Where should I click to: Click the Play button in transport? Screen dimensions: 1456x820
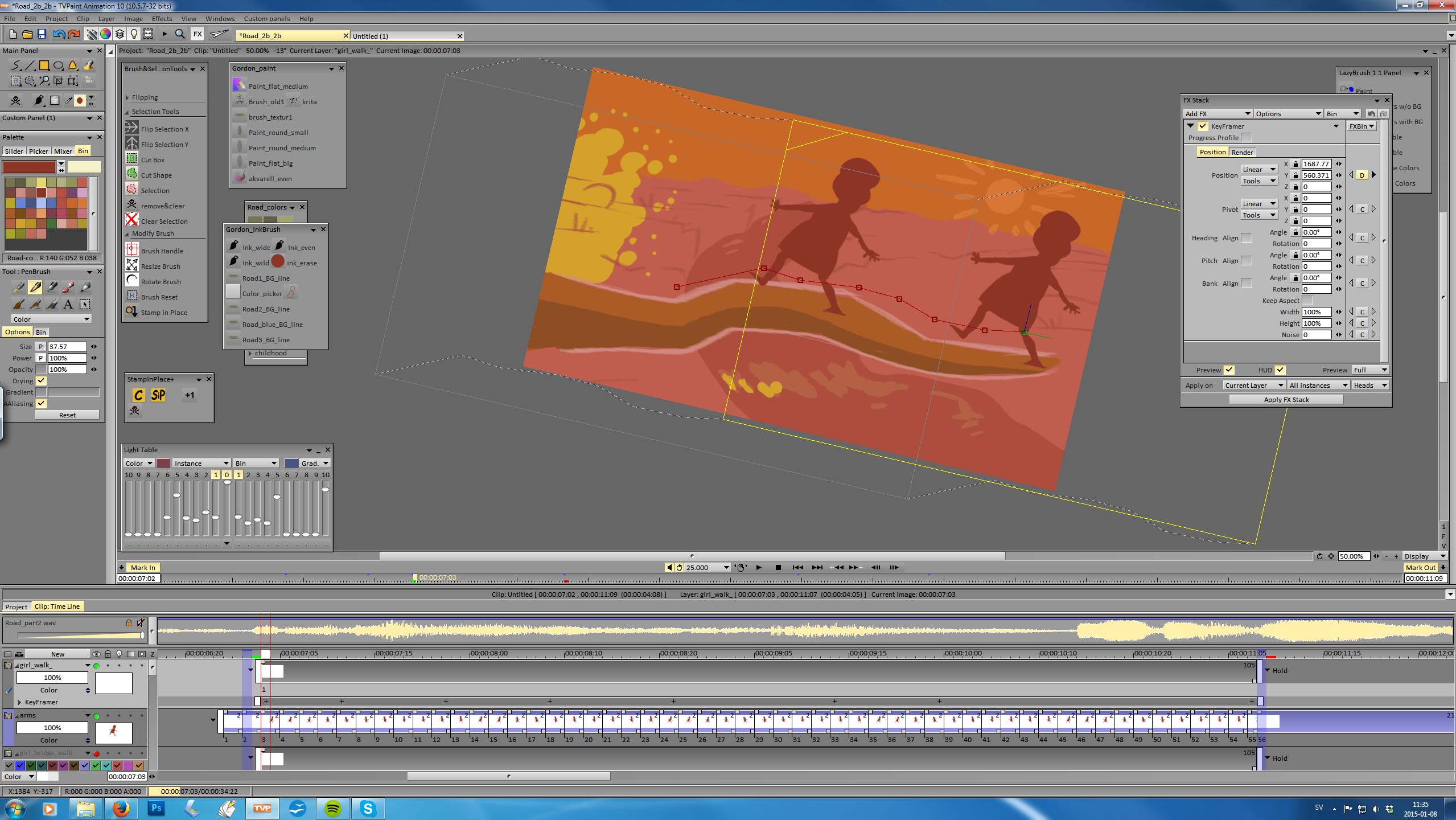(759, 567)
